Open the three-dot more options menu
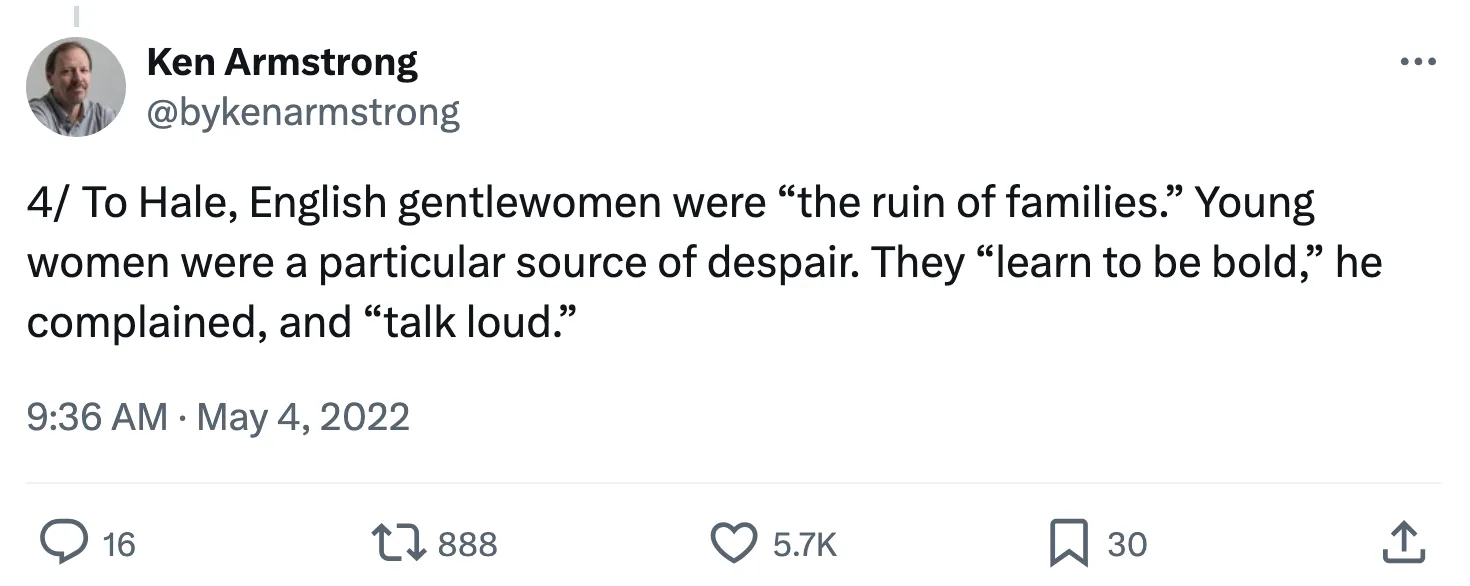Screen dimensions: 1470x586 click(x=1417, y=62)
